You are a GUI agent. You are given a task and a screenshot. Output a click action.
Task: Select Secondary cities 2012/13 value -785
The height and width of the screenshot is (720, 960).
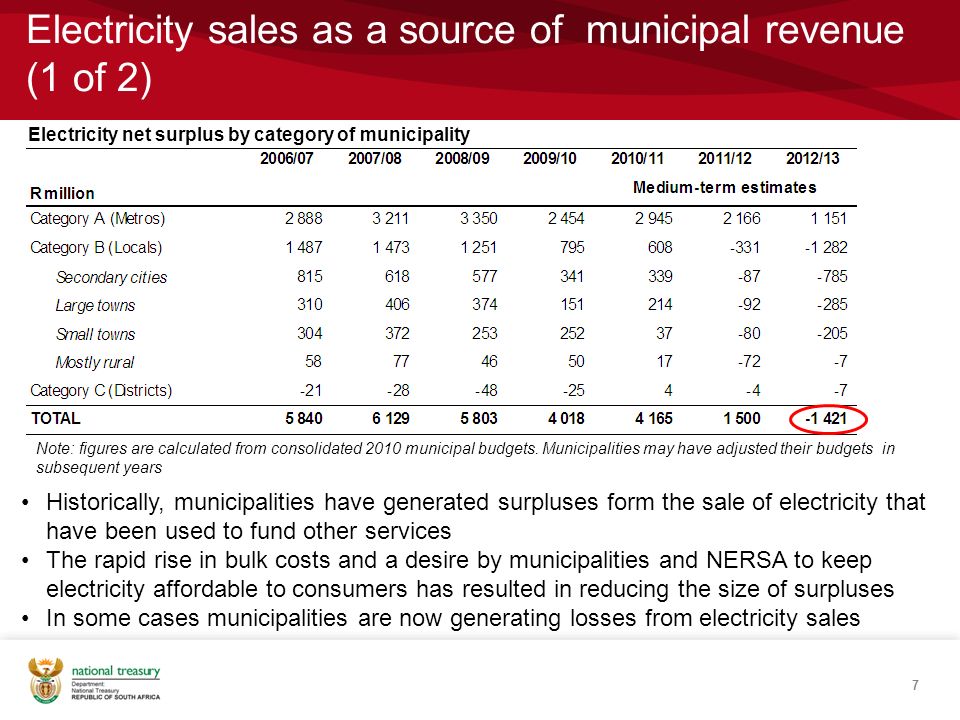(x=833, y=276)
